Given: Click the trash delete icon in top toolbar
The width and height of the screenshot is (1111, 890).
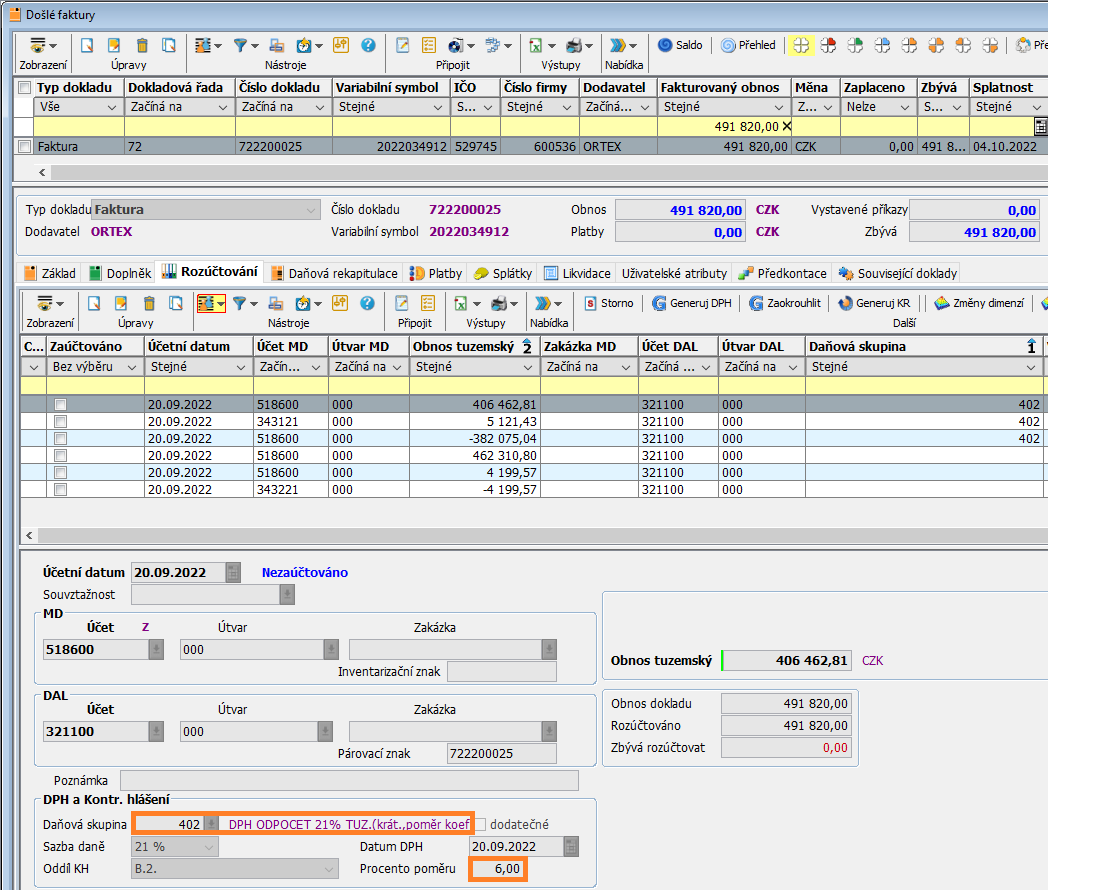Looking at the screenshot, I should tap(142, 45).
